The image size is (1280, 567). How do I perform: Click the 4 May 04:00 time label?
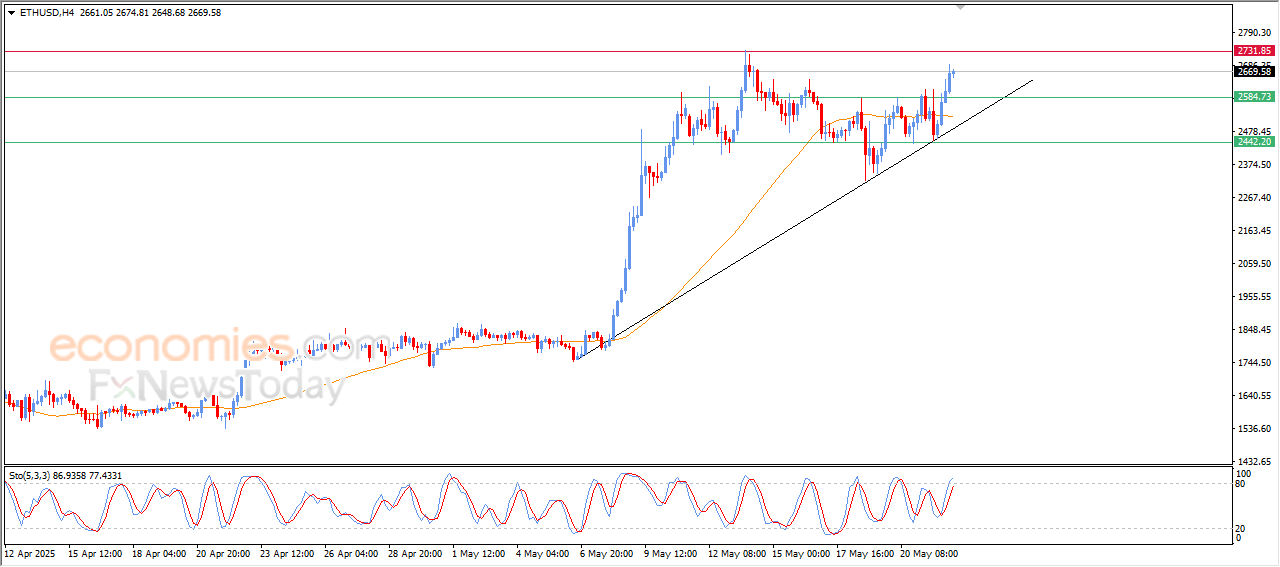[541, 552]
